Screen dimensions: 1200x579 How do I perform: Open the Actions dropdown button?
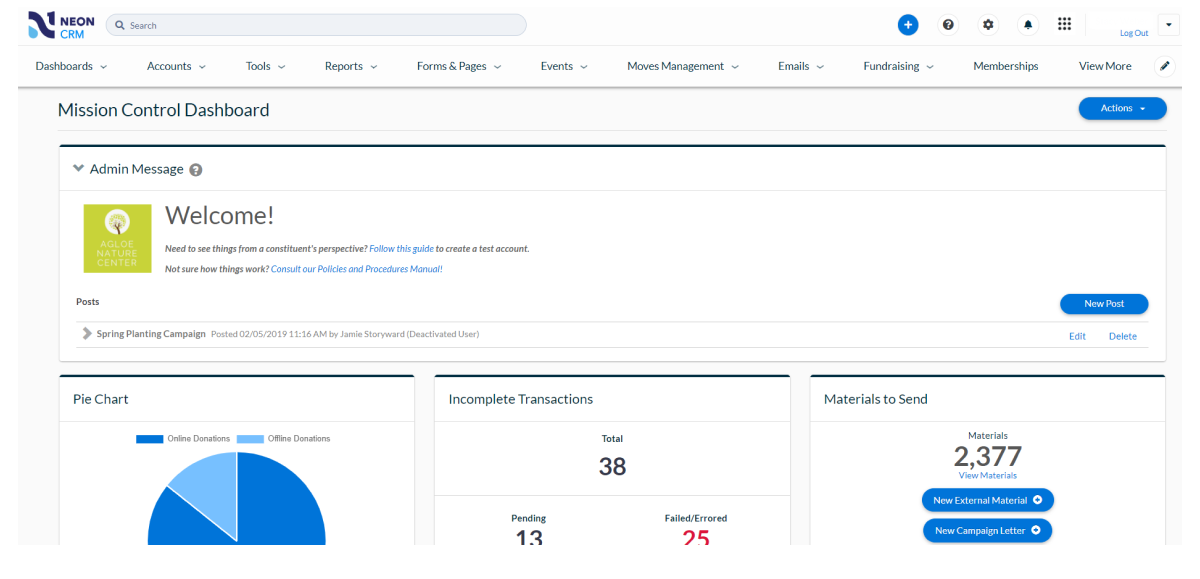coord(1122,108)
